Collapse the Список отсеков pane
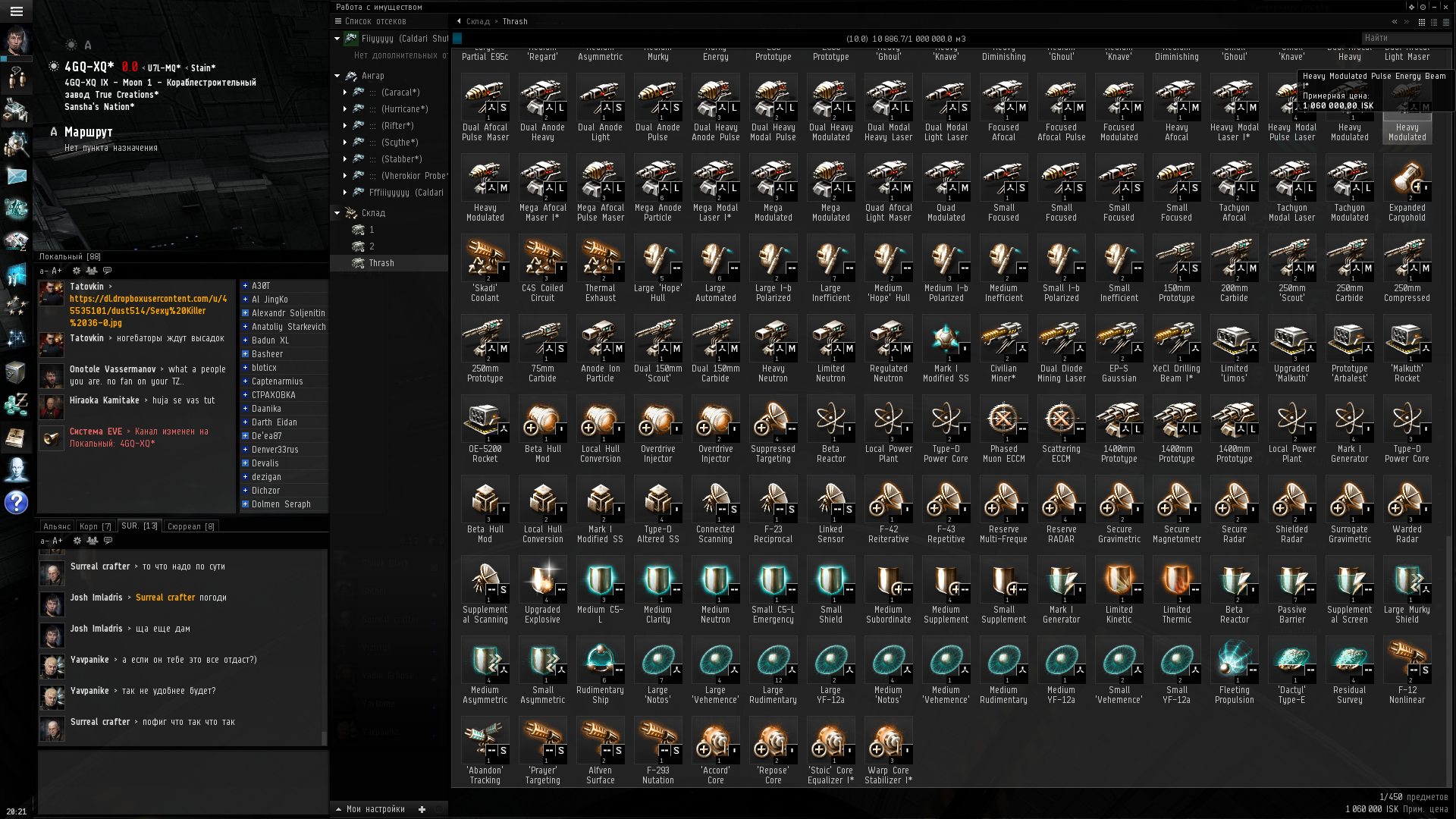 (339, 21)
